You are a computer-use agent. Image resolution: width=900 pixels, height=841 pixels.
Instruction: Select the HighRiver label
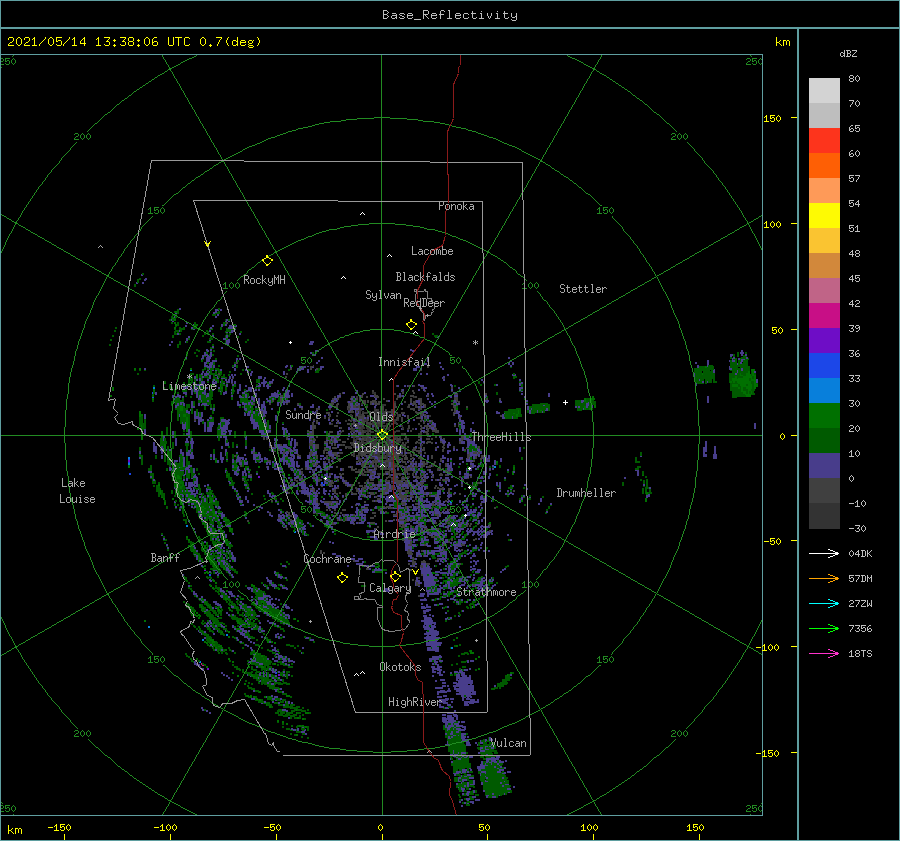tap(414, 702)
